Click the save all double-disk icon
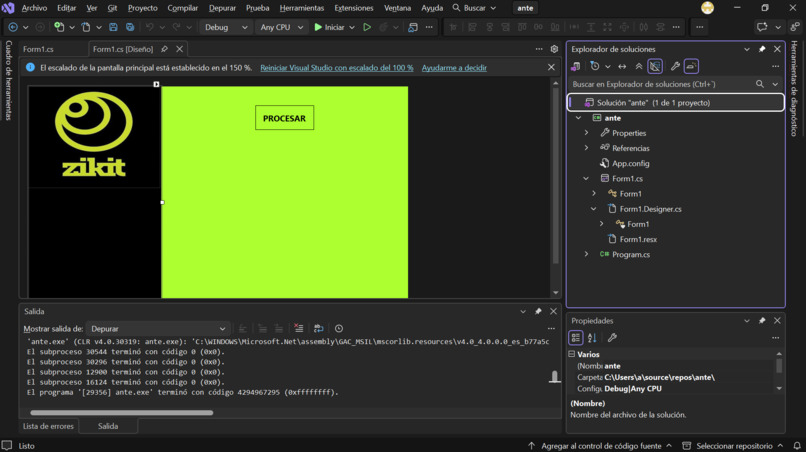 pos(130,27)
